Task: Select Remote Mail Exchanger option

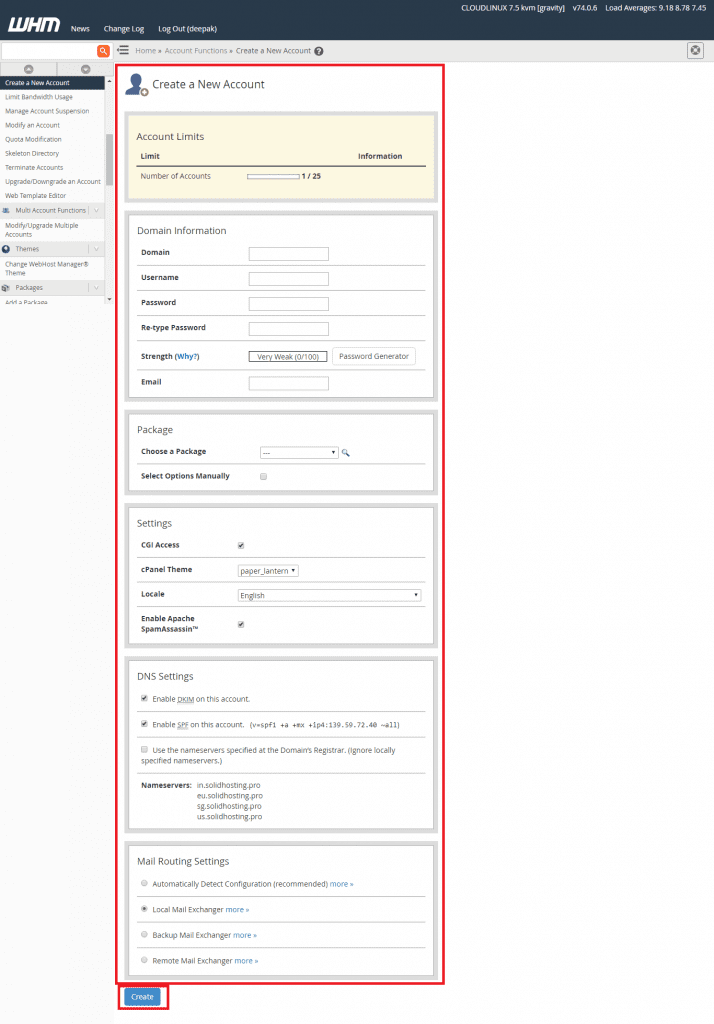Action: click(x=145, y=960)
